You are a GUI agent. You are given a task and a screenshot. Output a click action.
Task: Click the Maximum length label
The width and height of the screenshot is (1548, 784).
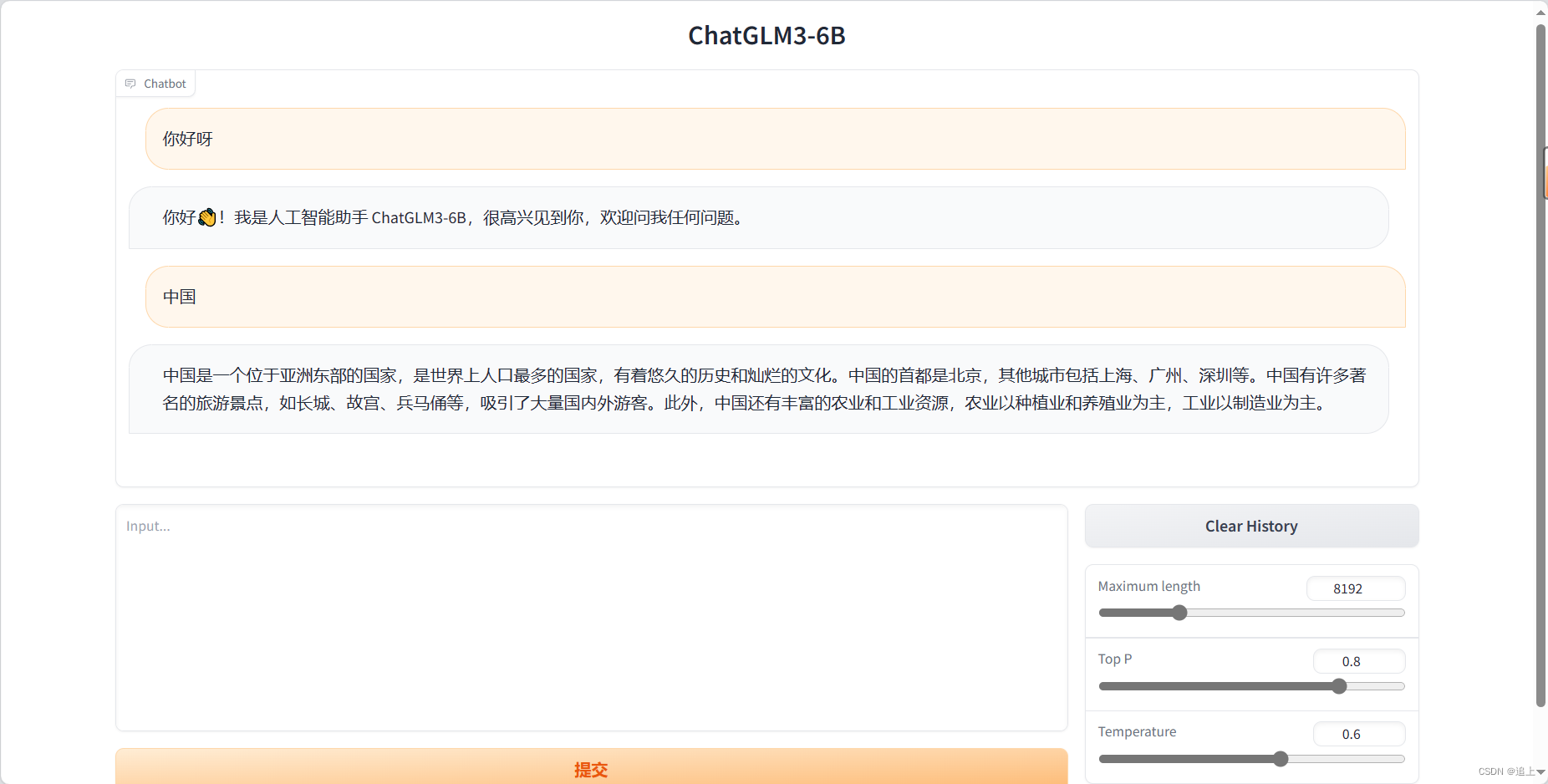coord(1148,586)
